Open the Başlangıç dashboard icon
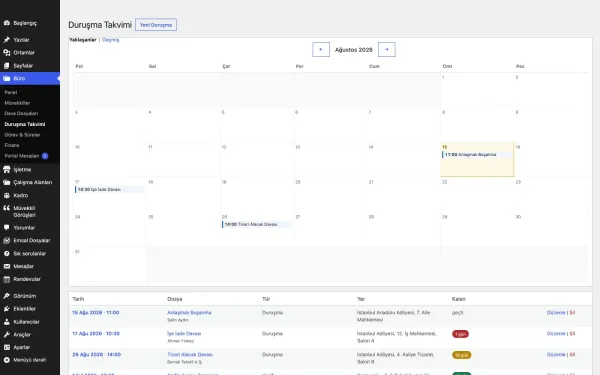The image size is (600, 375). click(7, 23)
